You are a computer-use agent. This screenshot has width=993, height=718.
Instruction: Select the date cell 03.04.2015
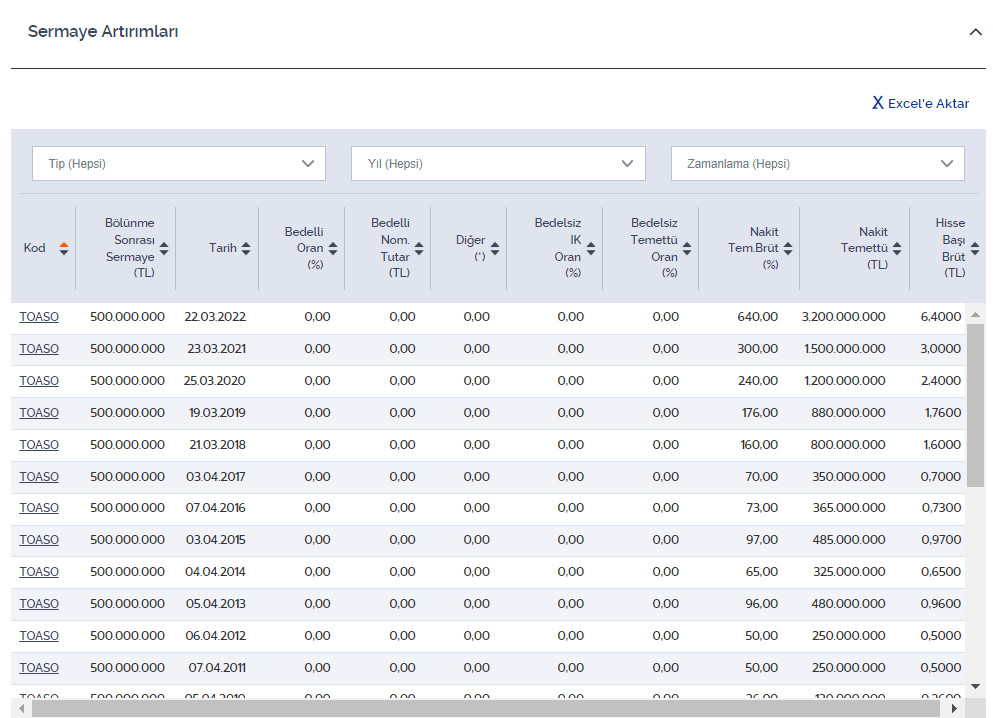tap(215, 539)
